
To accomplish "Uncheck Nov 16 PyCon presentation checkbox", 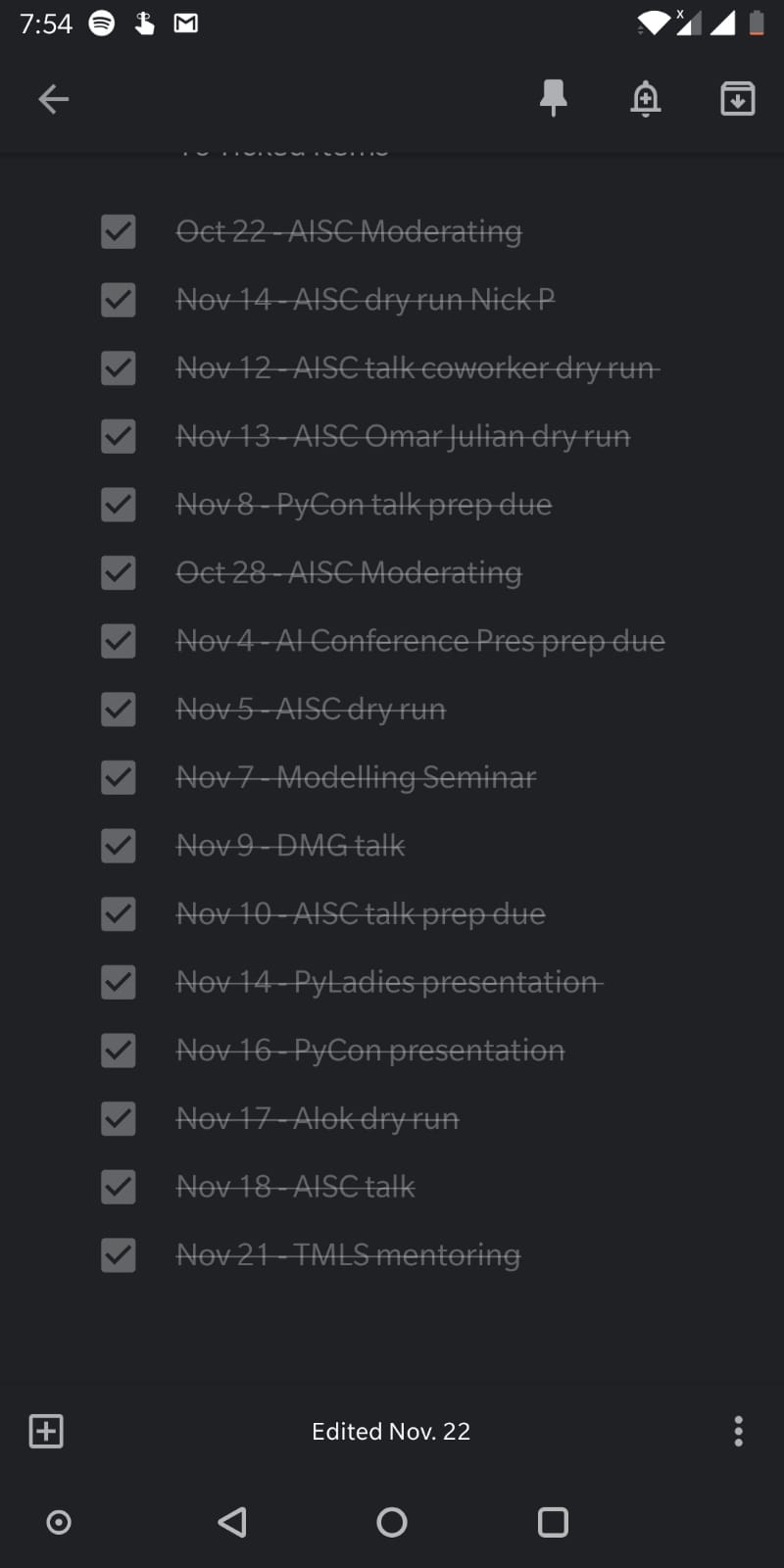I will [x=119, y=1051].
